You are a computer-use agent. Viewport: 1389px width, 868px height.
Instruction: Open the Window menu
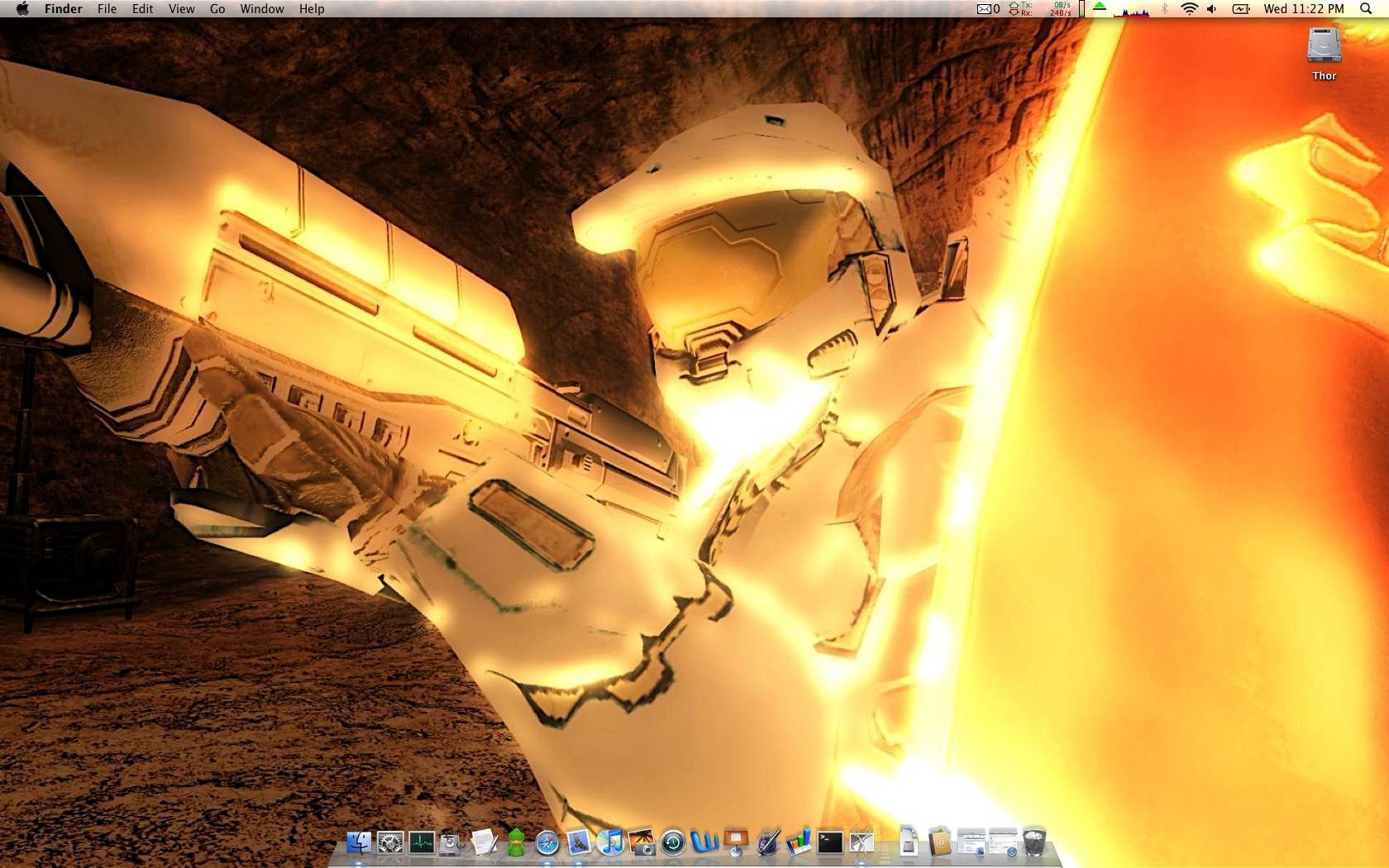[262, 9]
